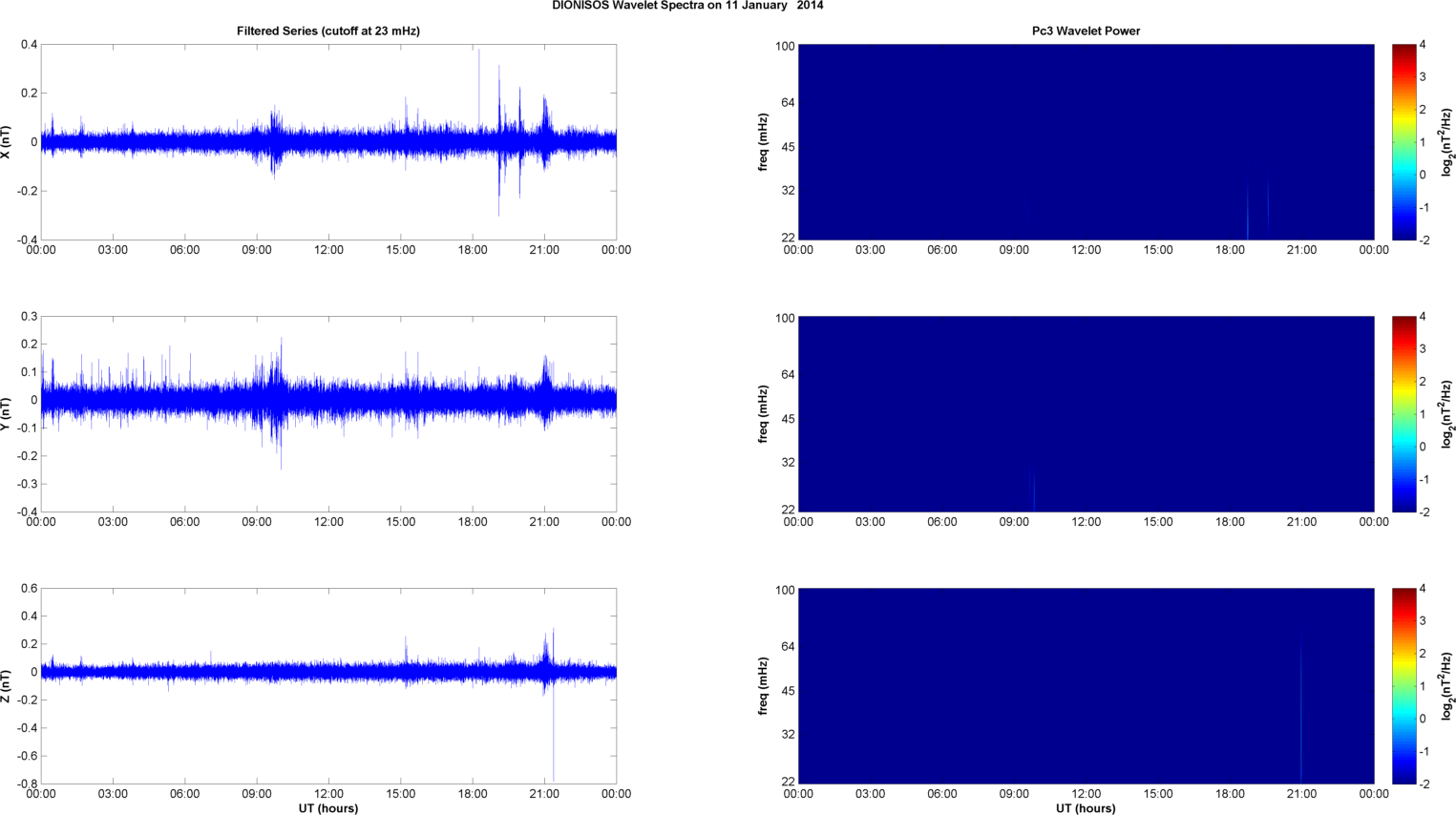Screen dimensions: 1456x815
Task: Click the "Y (nT)" axis label
Action: [6, 414]
